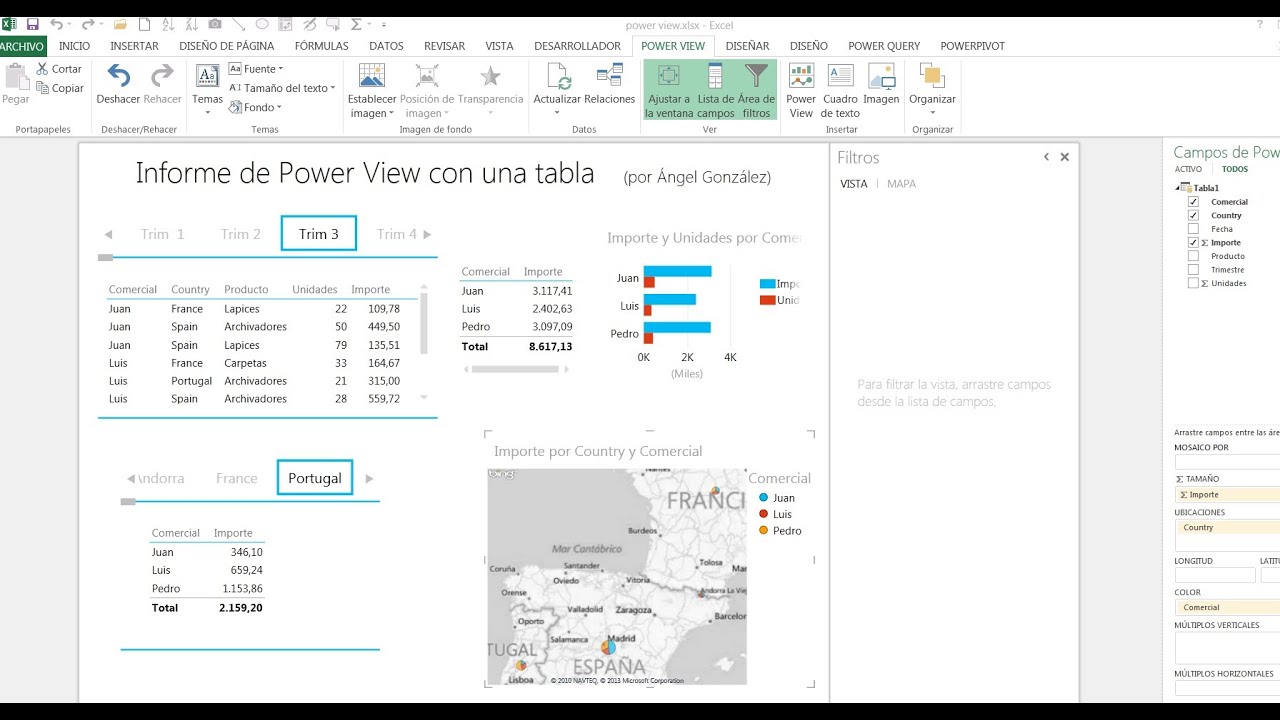Viewport: 1280px width, 720px height.
Task: Insert a Cuadro de texto
Action: point(840,91)
